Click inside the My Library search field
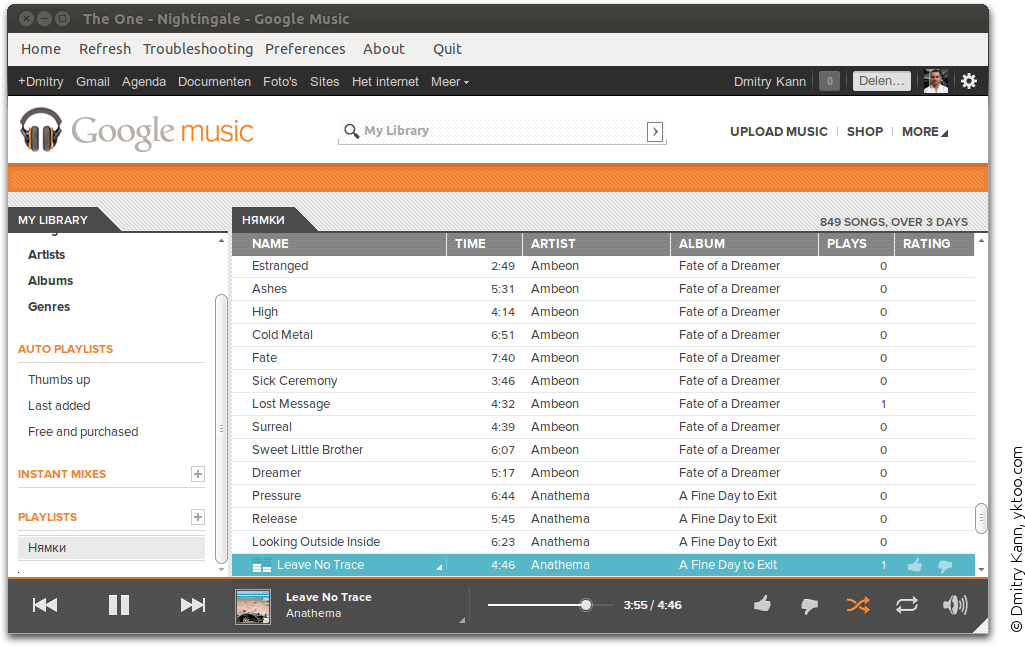This screenshot has width=1025, height=646. (x=502, y=131)
